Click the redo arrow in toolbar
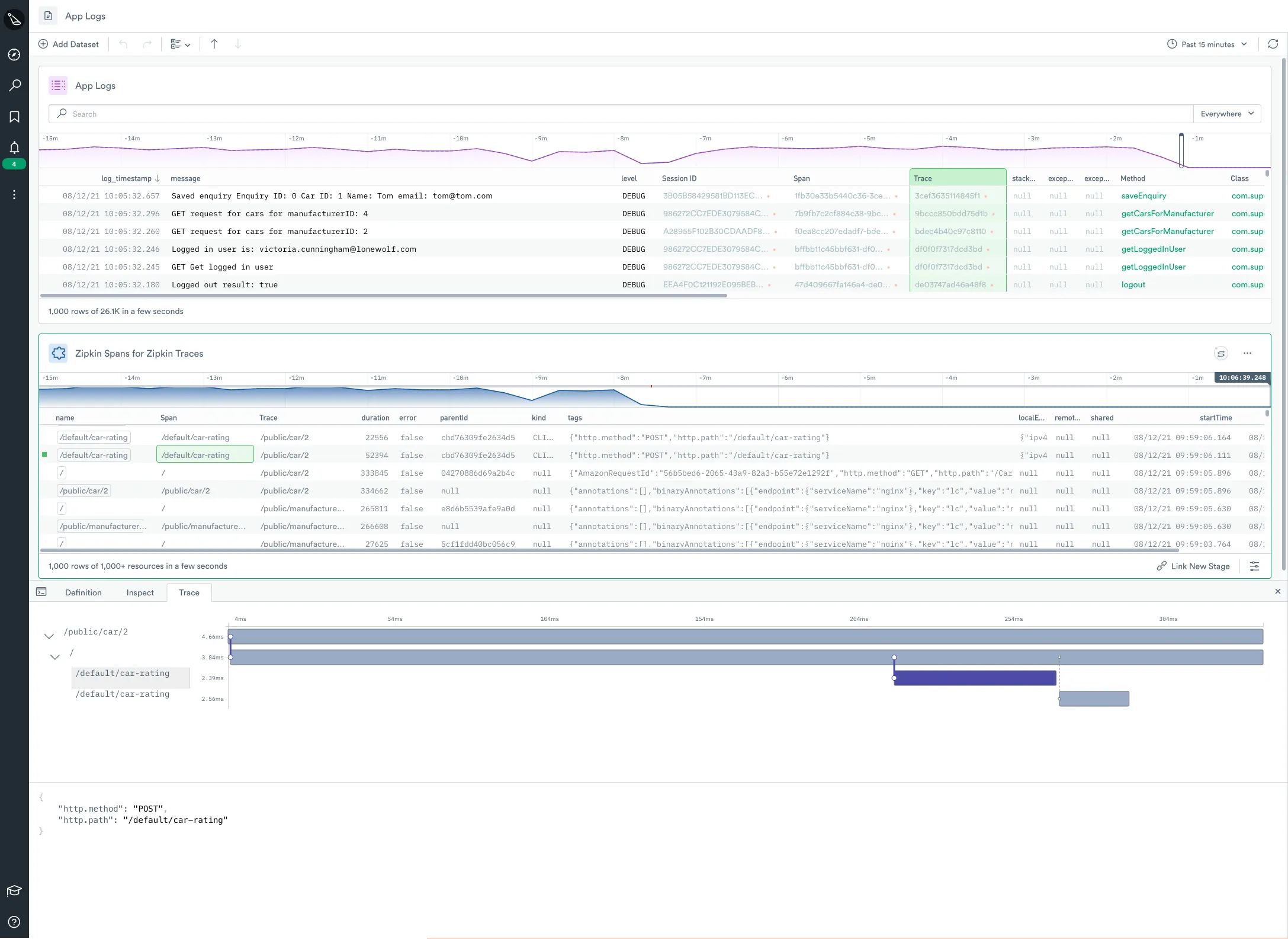1288x939 pixels. pyautogui.click(x=147, y=44)
